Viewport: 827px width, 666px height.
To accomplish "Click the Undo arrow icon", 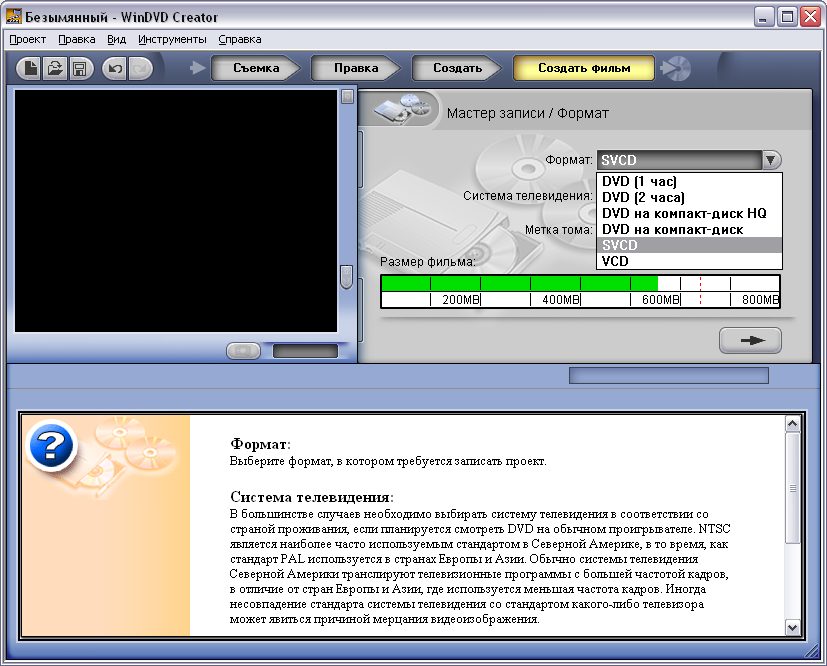I will click(115, 69).
